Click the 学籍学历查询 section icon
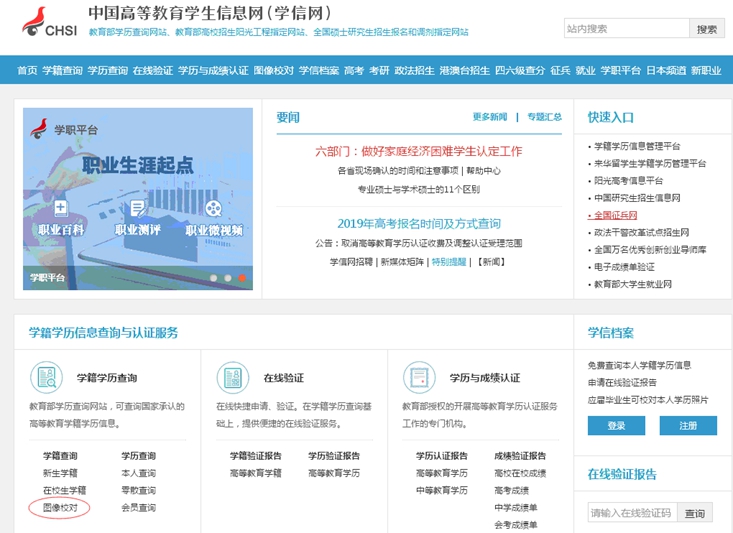This screenshot has width=733, height=533. click(x=46, y=377)
